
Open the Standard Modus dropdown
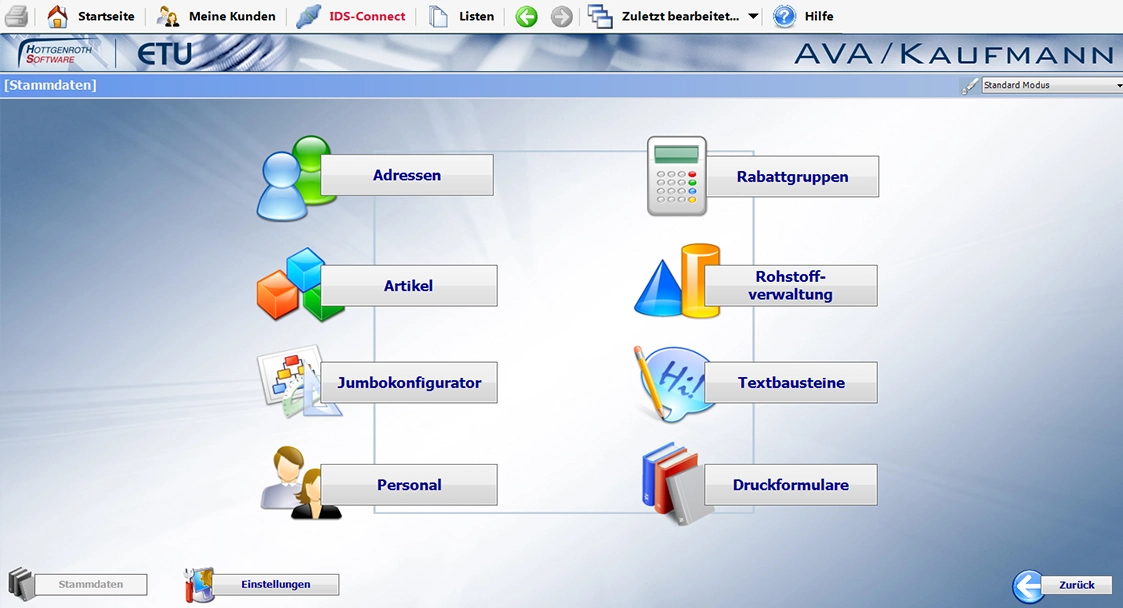click(x=1052, y=86)
